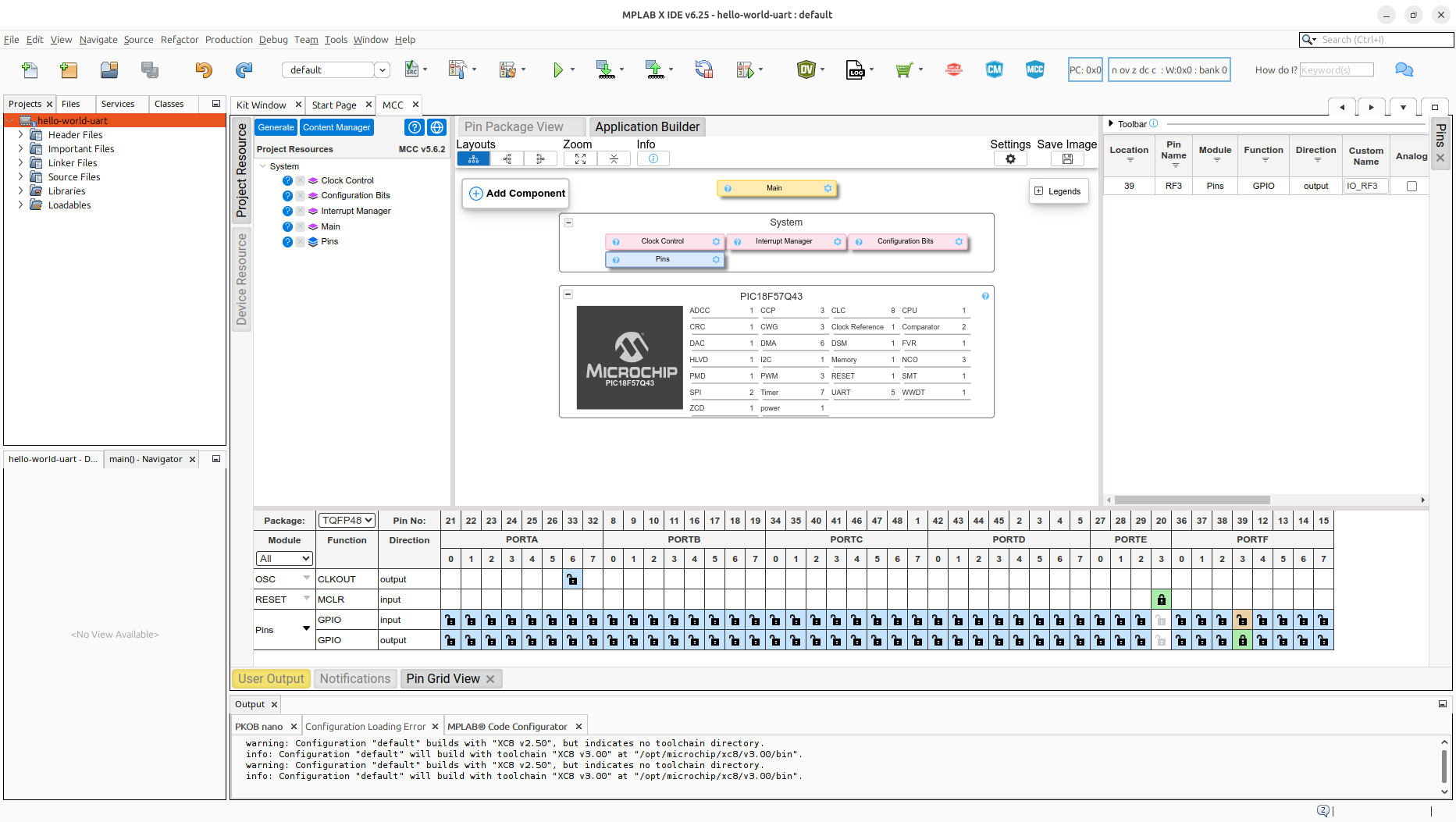Viewport: 1456px width, 822px height.
Task: Toggle GPIO output lock on PORTA pin 0
Action: 450,640
